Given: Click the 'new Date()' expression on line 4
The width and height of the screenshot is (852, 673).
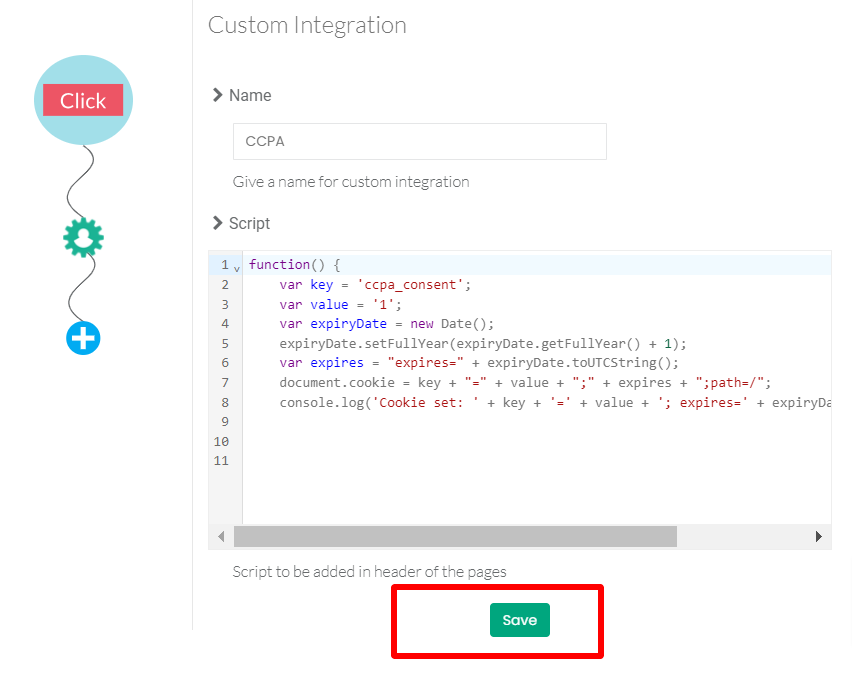Looking at the screenshot, I should [x=452, y=324].
